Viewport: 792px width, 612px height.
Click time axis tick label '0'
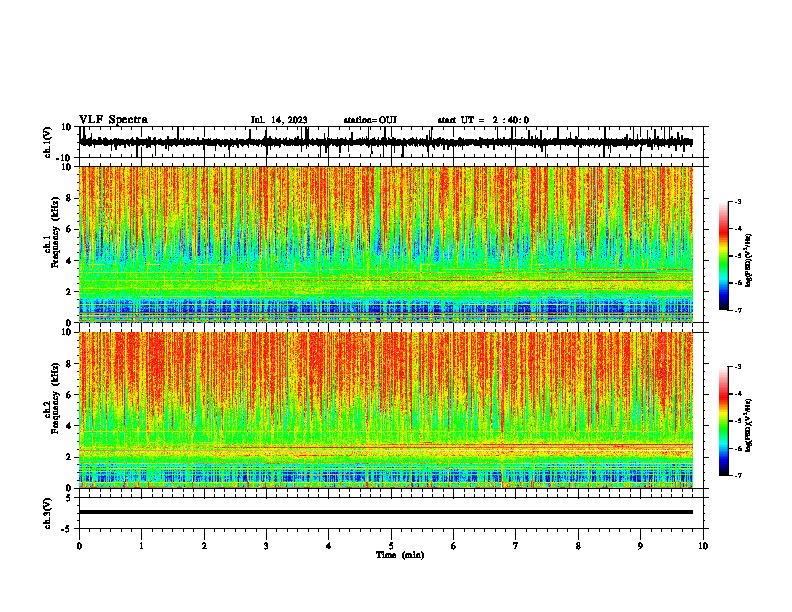[x=79, y=546]
